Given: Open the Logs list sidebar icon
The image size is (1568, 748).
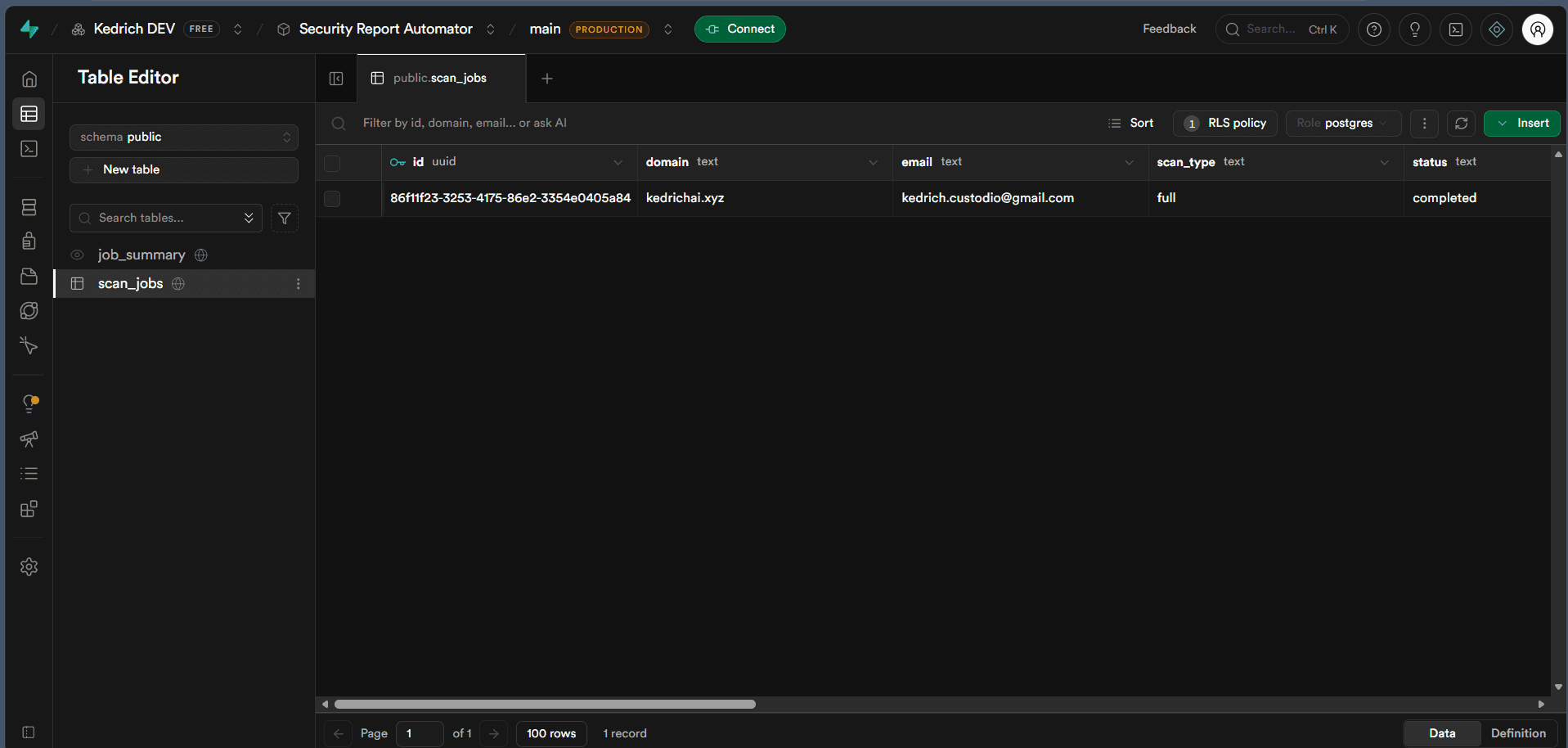Looking at the screenshot, I should 29,473.
